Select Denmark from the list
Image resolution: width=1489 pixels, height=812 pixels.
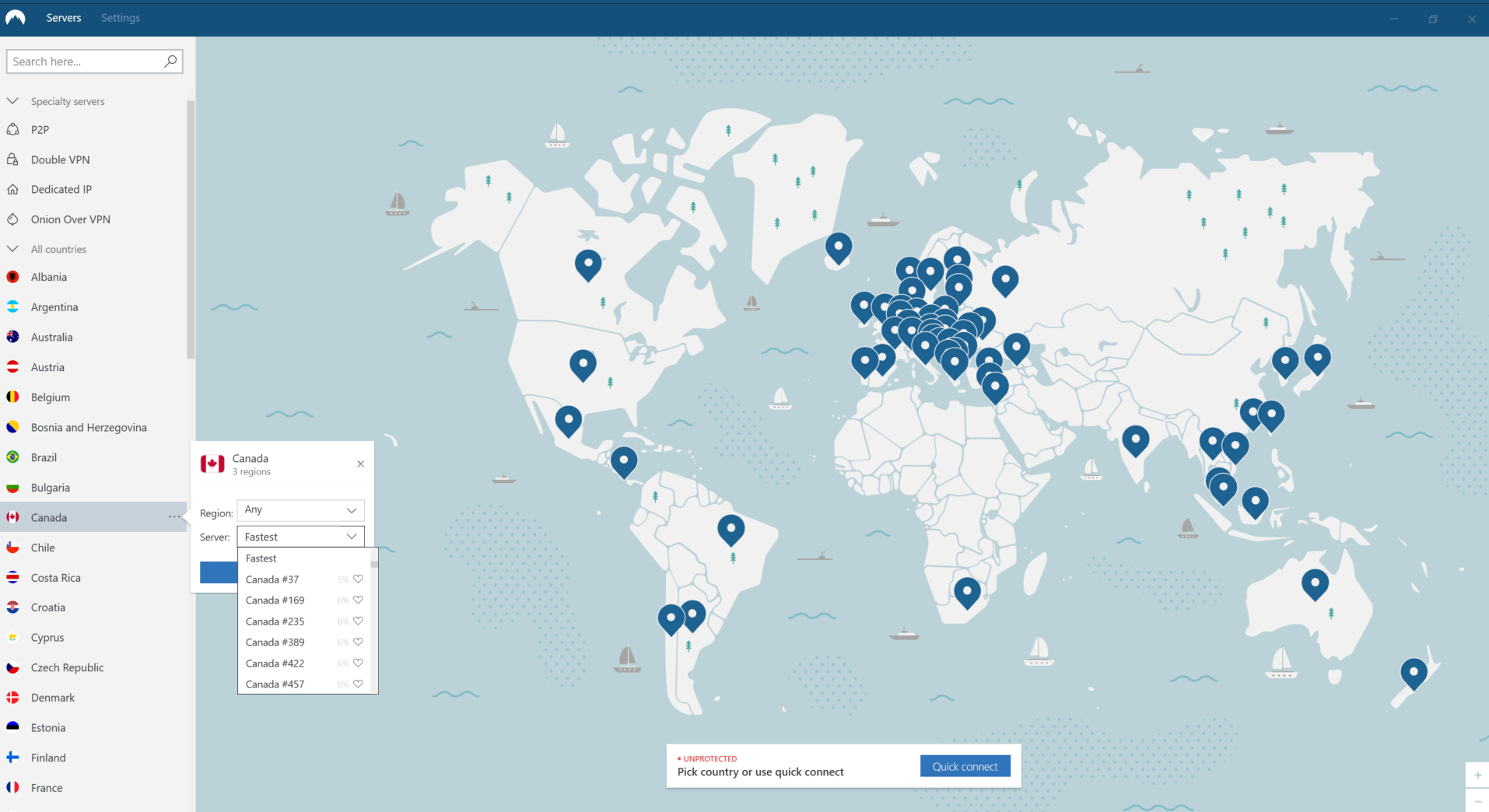pos(93,698)
